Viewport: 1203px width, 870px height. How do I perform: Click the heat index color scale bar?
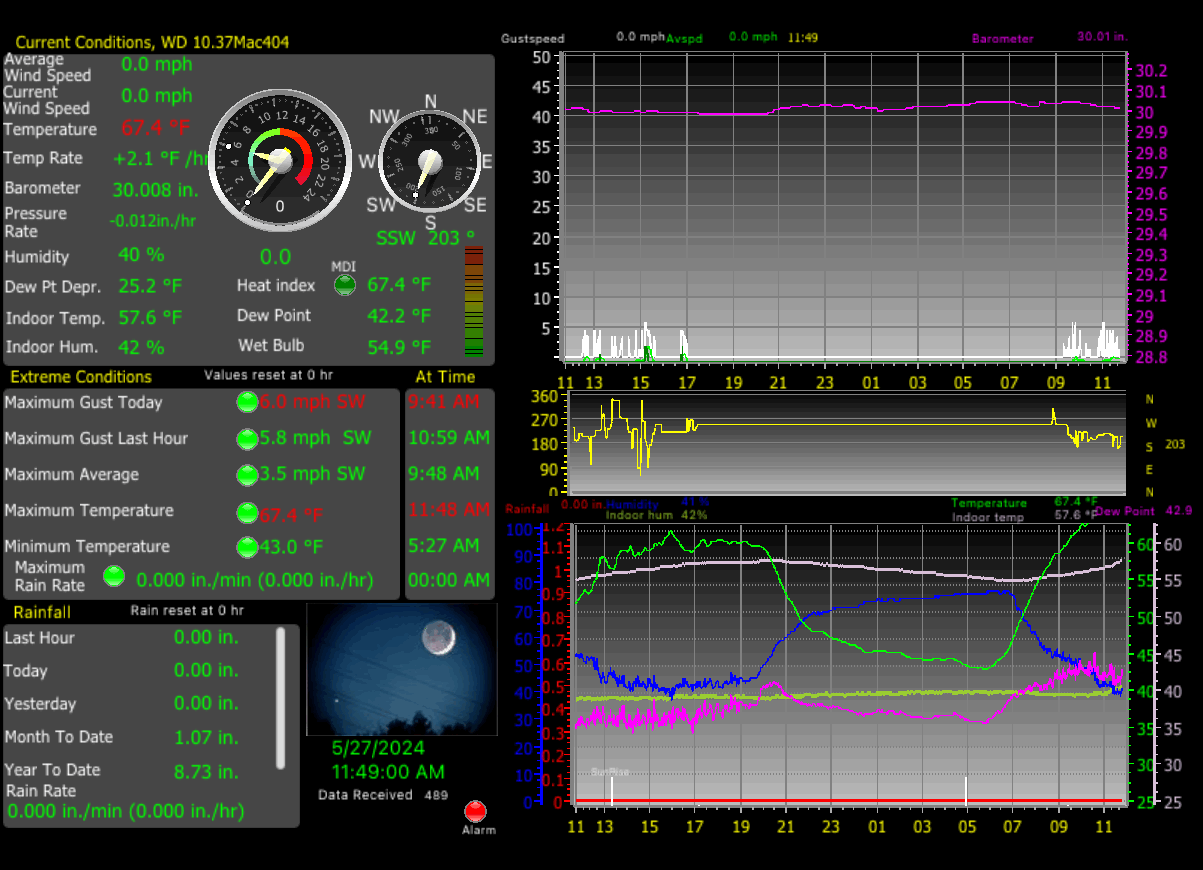coord(474,302)
